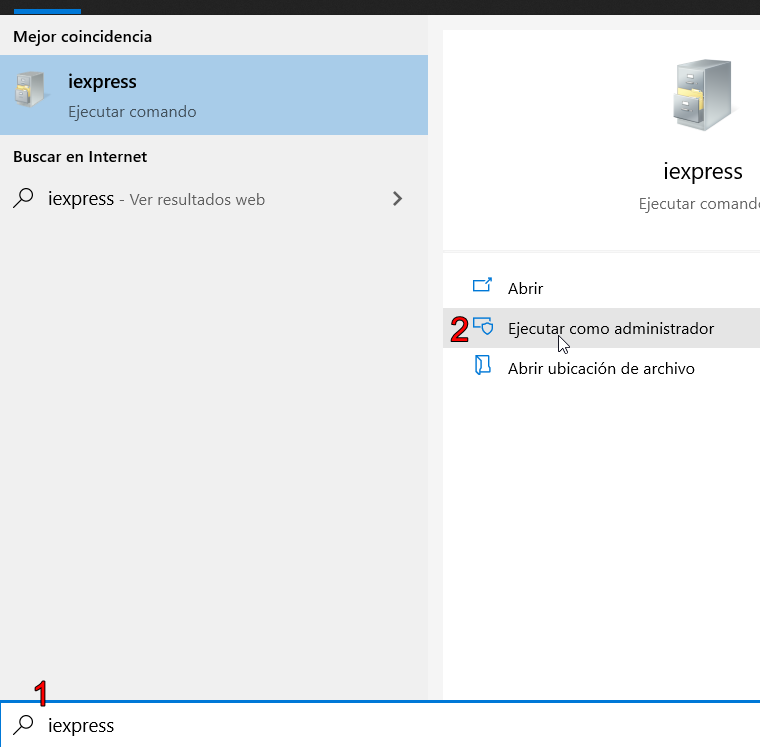Focus the search box containing iexpress
The height and width of the screenshot is (747, 760).
coord(380,725)
